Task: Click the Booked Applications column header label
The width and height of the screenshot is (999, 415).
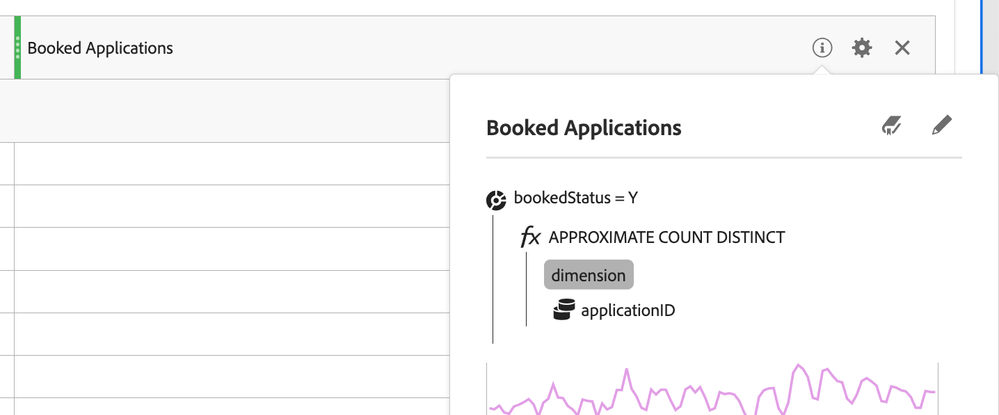Action: (100, 48)
